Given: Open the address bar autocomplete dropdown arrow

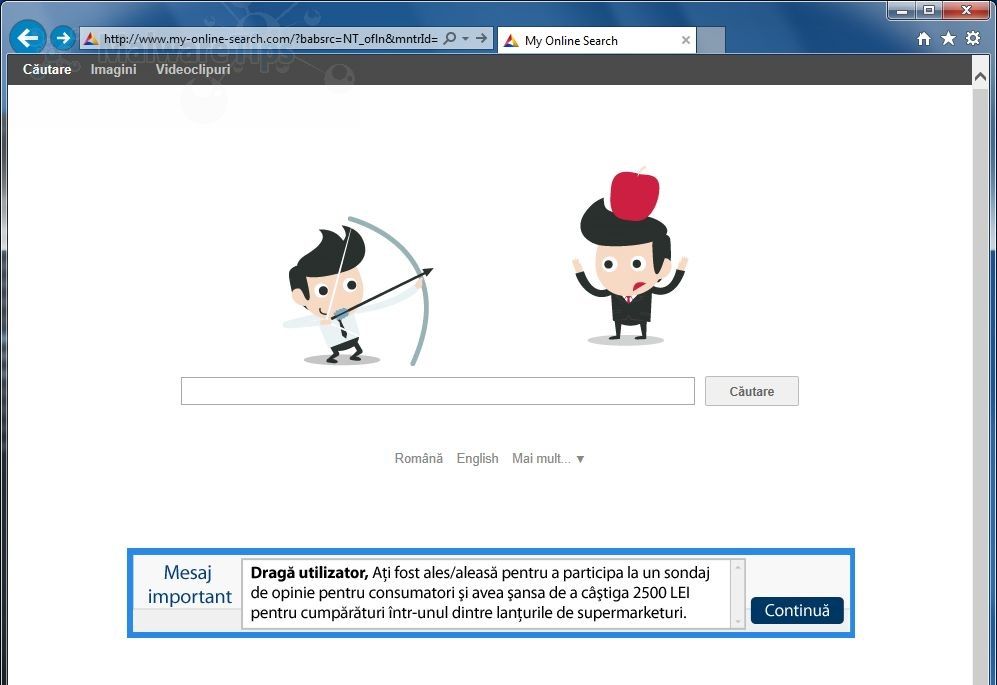Looking at the screenshot, I should (x=465, y=39).
